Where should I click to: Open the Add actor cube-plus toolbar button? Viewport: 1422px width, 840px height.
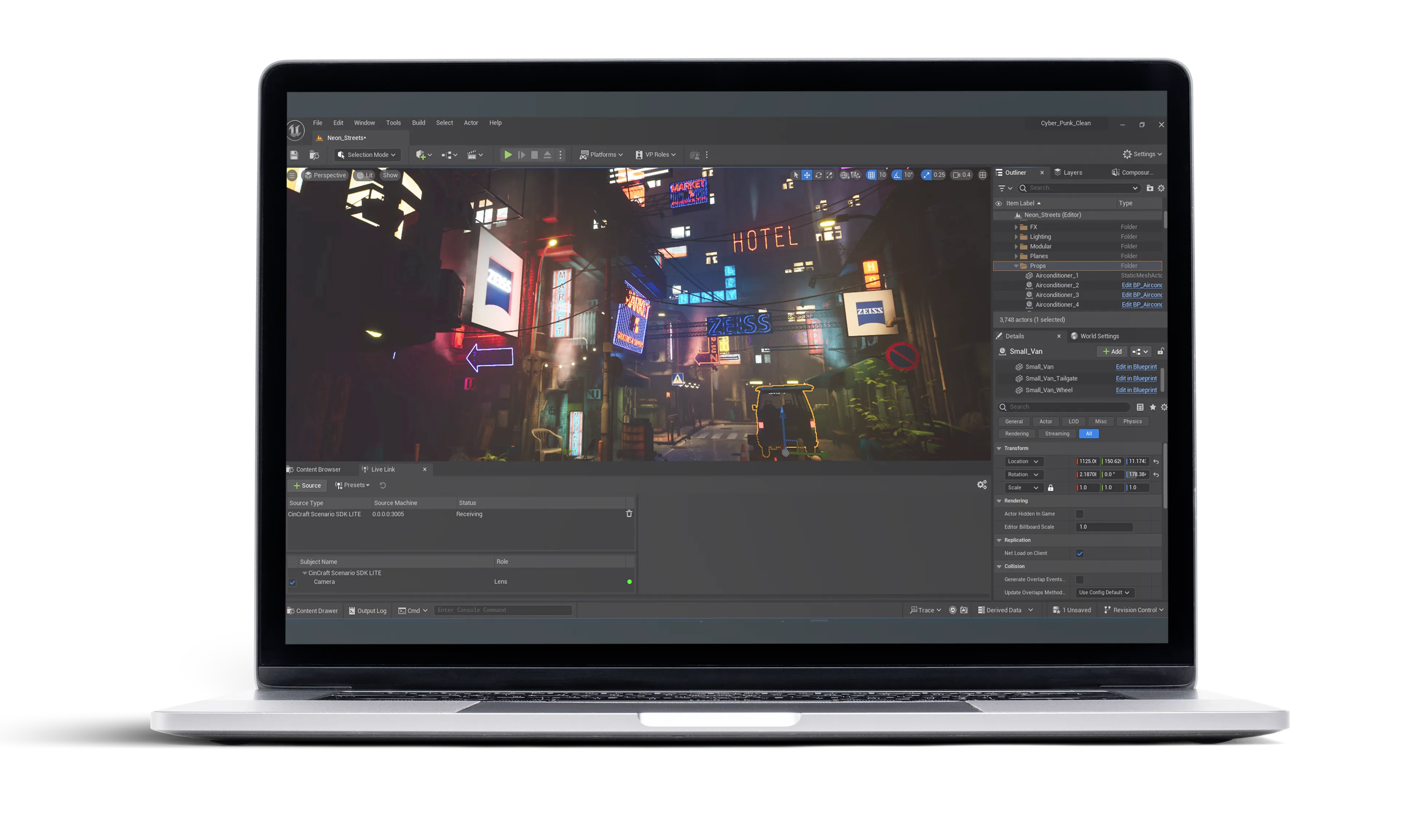(424, 154)
